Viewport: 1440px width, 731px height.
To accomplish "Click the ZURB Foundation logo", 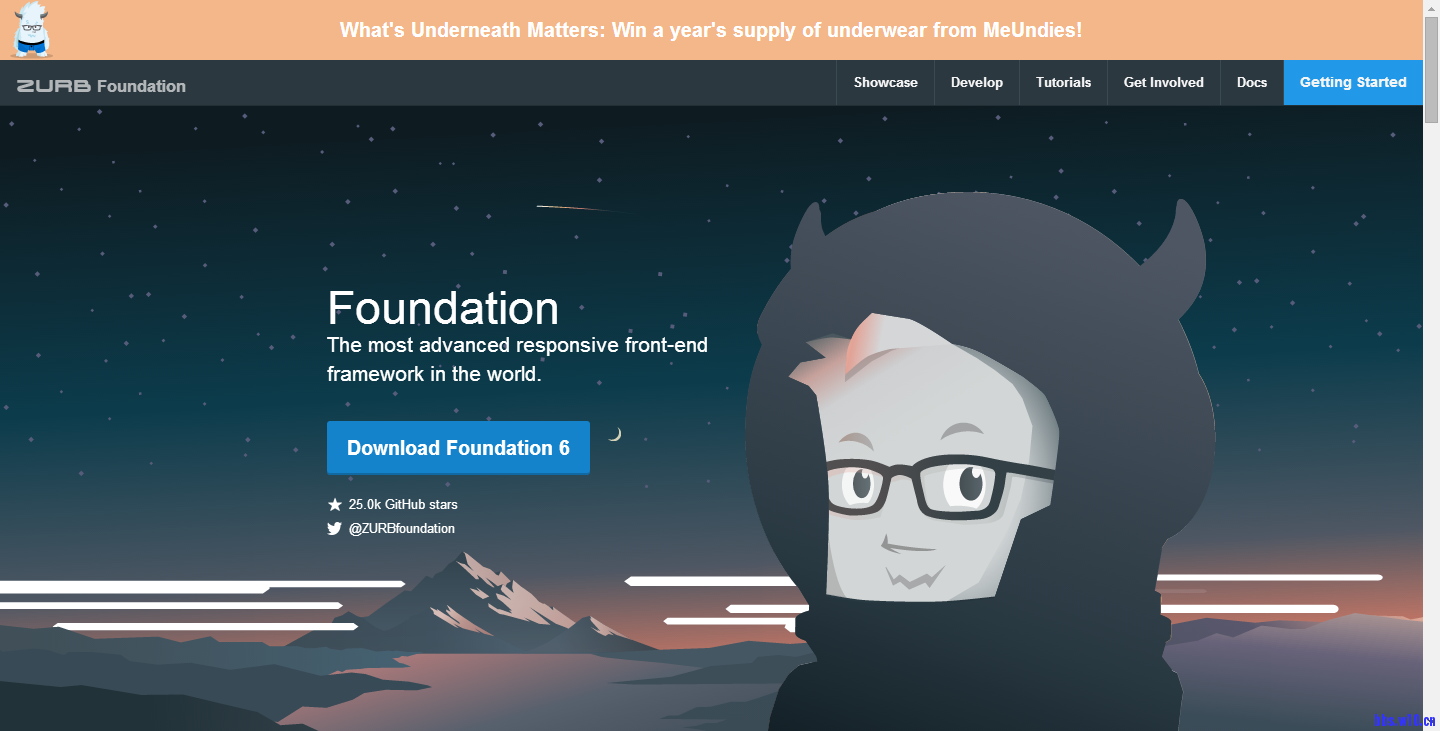I will (101, 86).
